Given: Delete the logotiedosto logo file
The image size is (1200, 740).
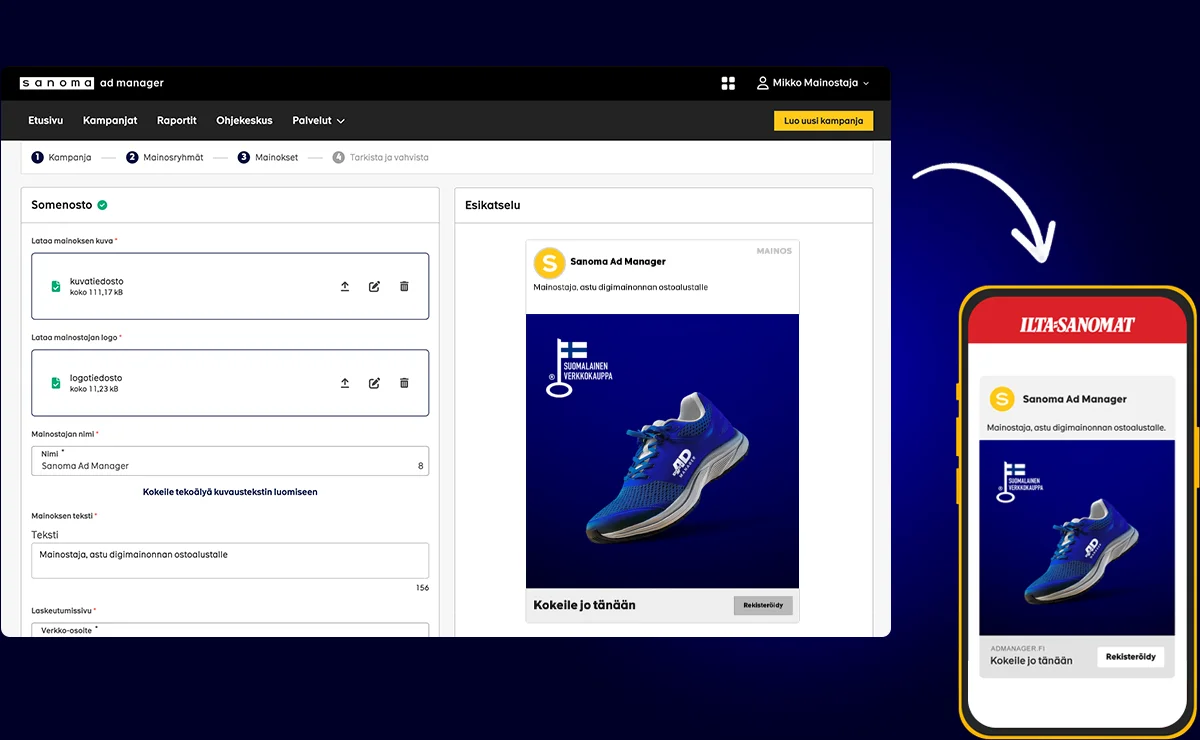Looking at the screenshot, I should pyautogui.click(x=404, y=383).
